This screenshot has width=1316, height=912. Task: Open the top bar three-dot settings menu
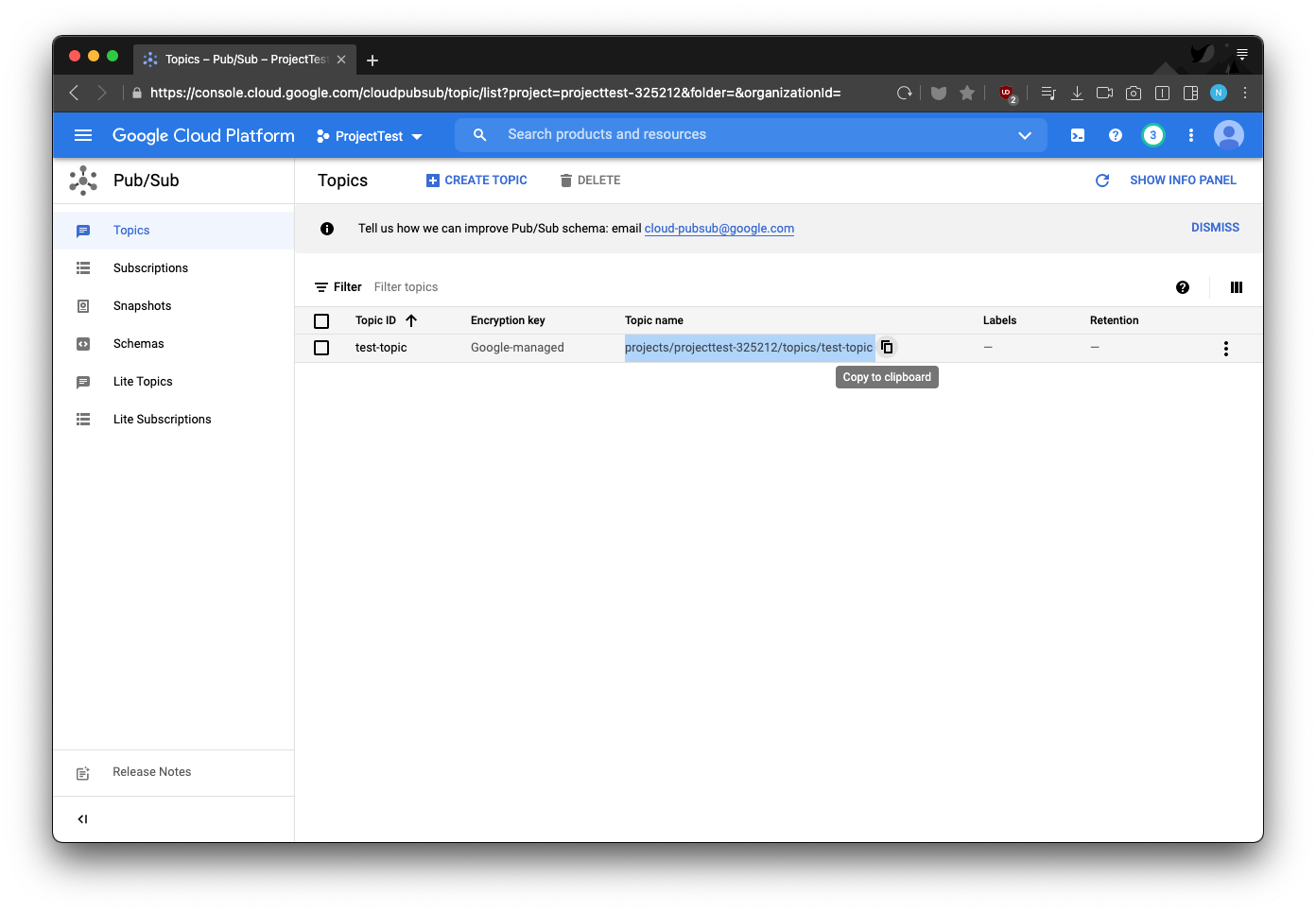tap(1191, 135)
